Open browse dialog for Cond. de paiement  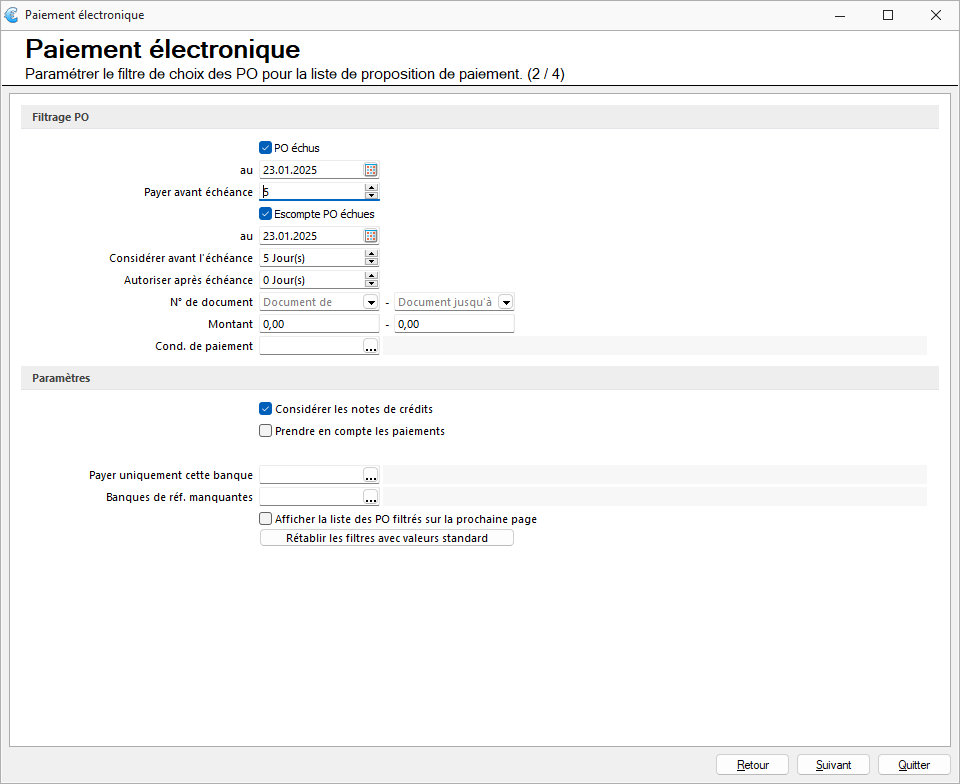[x=371, y=346]
